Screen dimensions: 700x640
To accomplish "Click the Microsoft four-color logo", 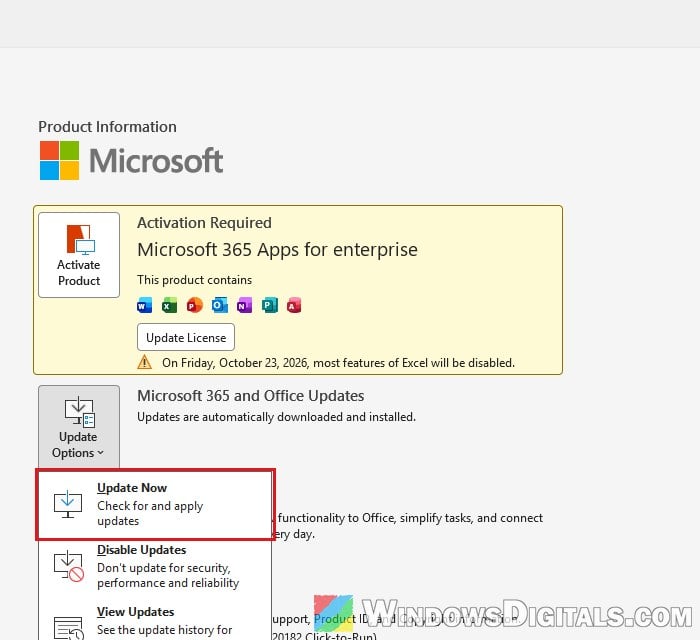I will point(59,161).
